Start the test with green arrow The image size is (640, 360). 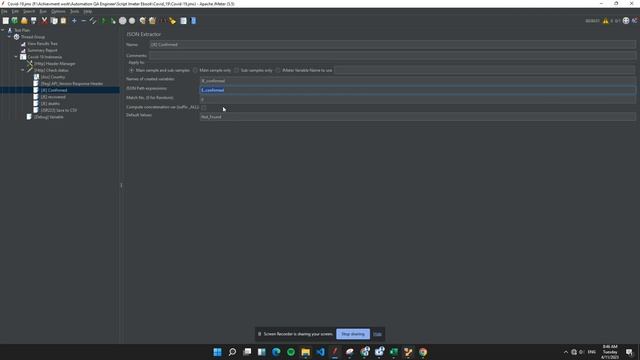click(x=104, y=20)
